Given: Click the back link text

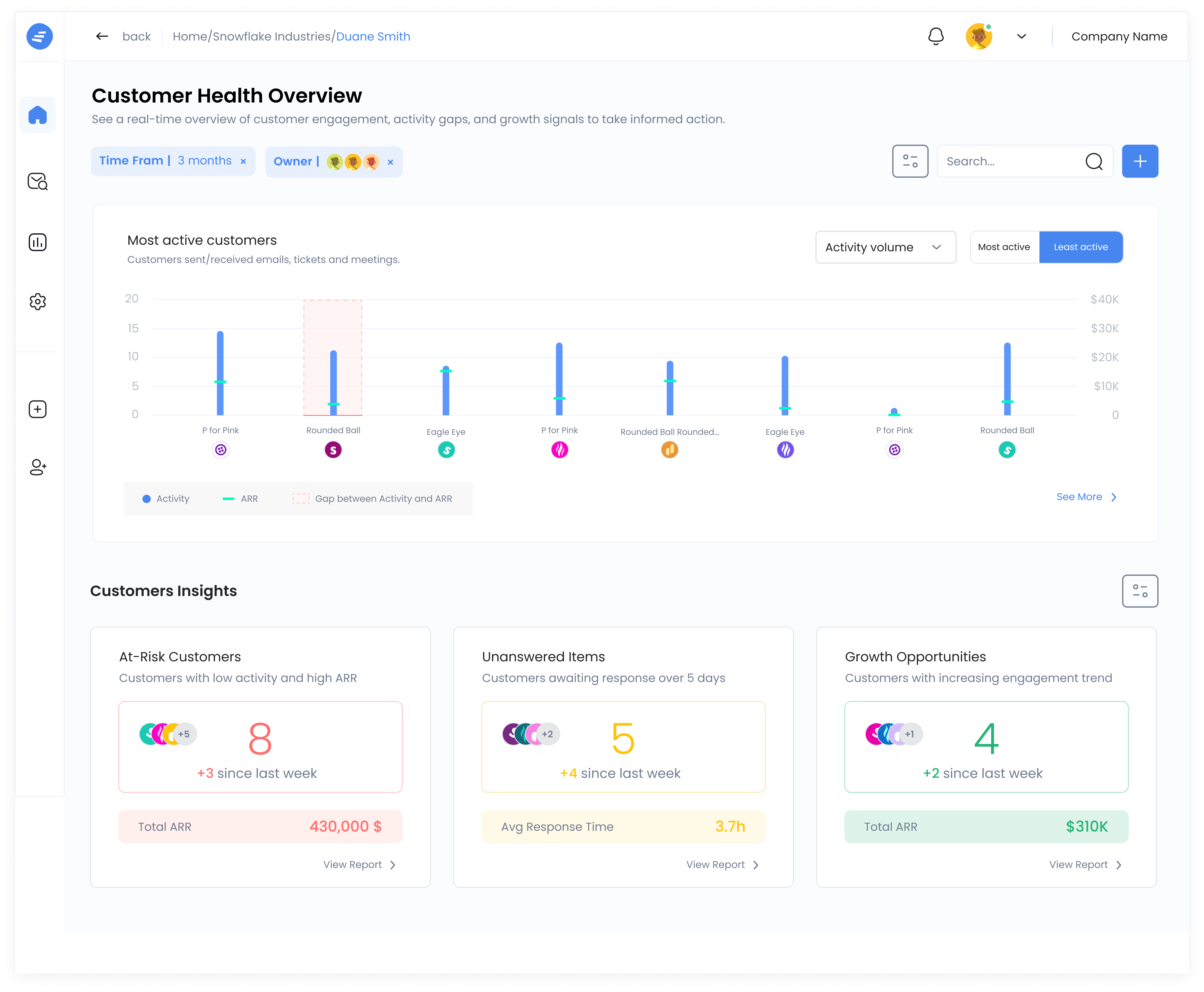Looking at the screenshot, I should (137, 37).
